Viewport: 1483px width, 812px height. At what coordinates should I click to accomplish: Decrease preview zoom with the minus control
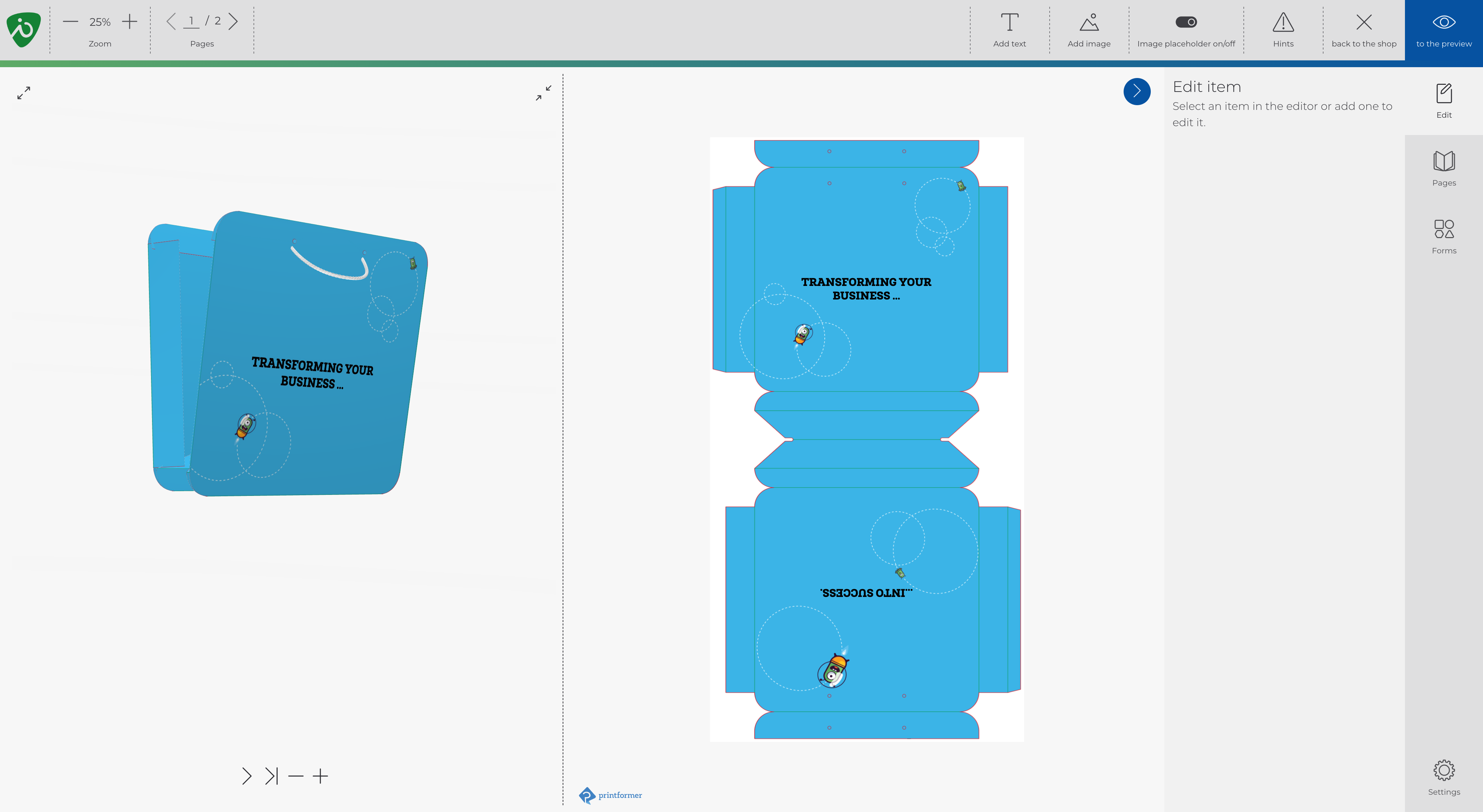(296, 776)
